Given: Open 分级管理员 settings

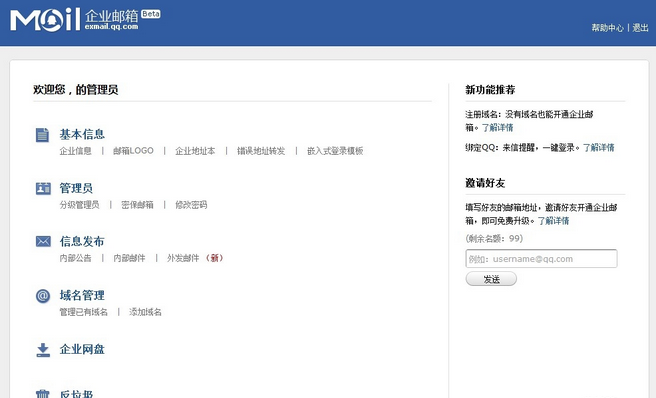Looking at the screenshot, I should point(79,205).
